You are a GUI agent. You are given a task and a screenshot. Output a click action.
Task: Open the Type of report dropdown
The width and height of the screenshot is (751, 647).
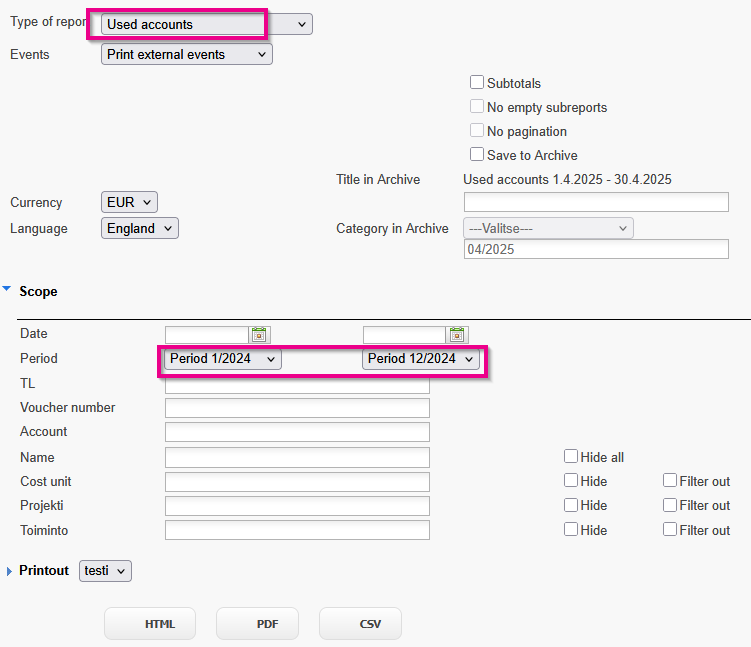pyautogui.click(x=207, y=24)
